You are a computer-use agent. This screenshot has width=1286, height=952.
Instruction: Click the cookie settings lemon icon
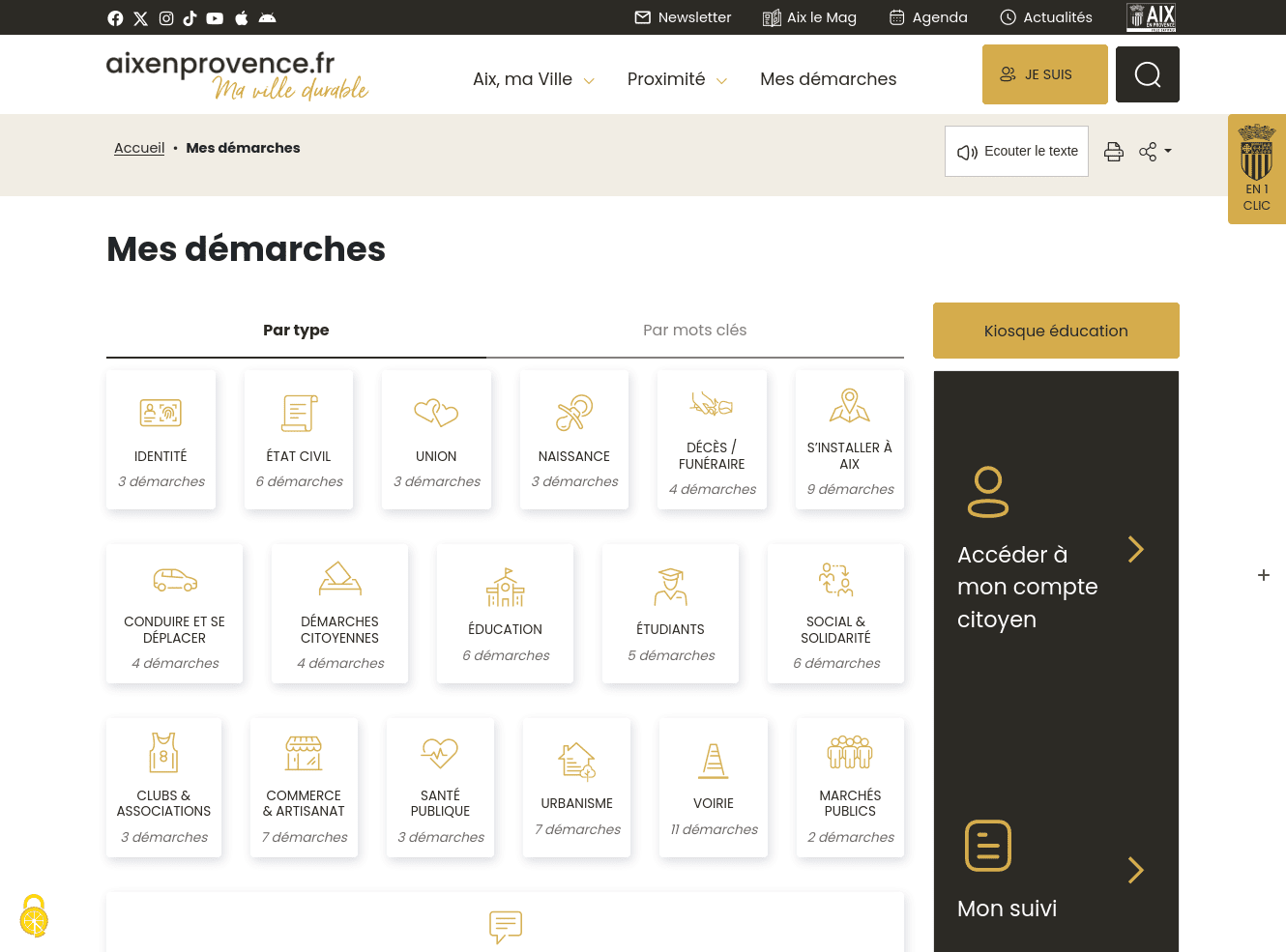[x=34, y=916]
